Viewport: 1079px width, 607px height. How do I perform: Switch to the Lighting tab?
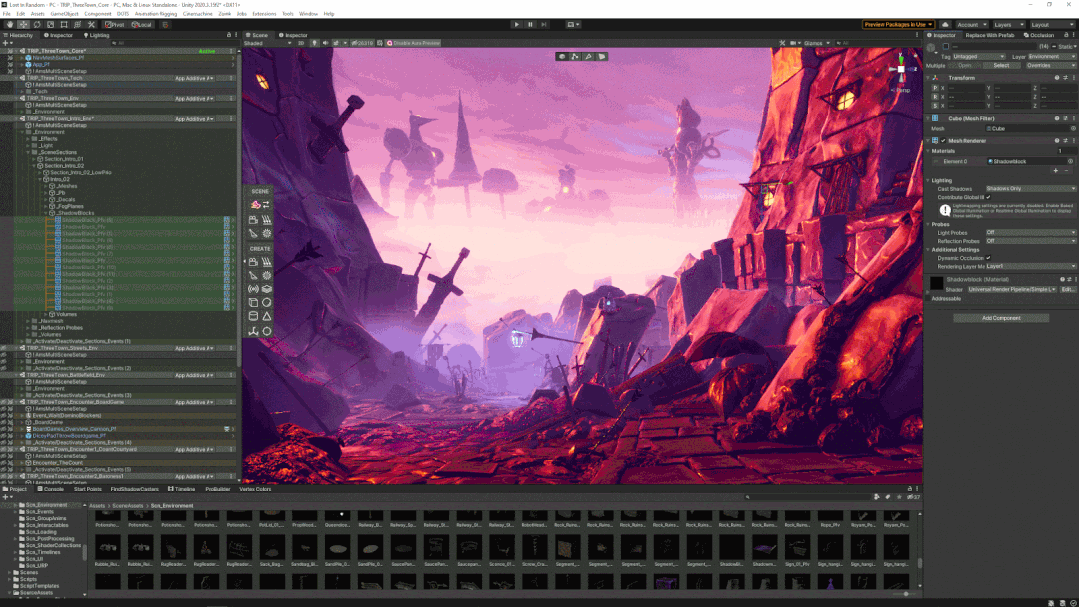(x=96, y=35)
